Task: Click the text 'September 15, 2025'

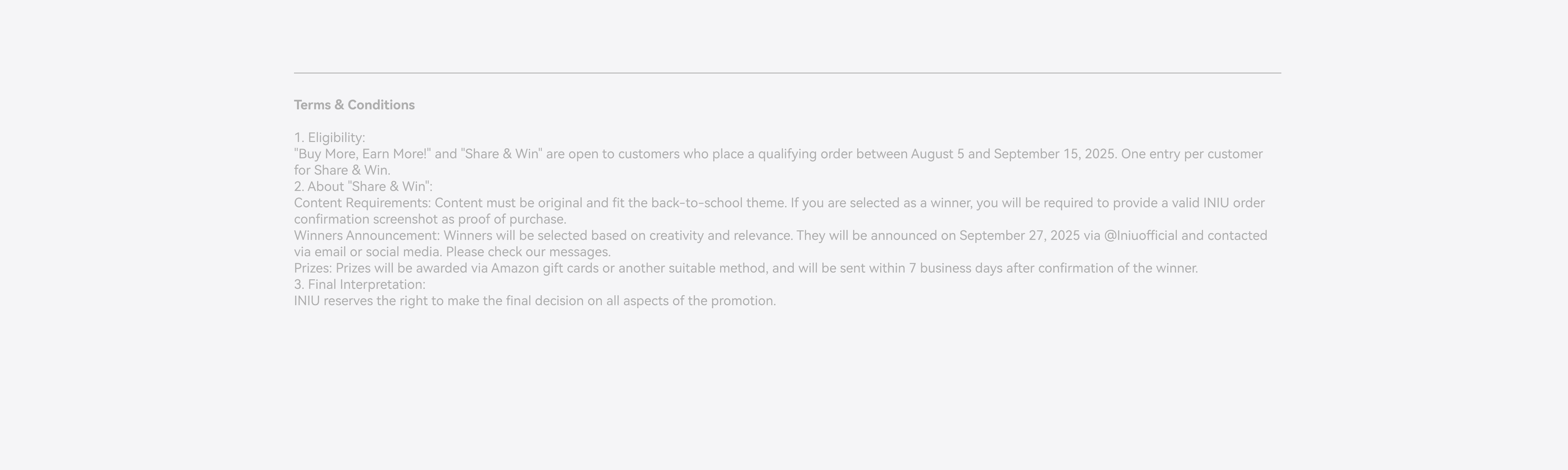Action: 1054,154
